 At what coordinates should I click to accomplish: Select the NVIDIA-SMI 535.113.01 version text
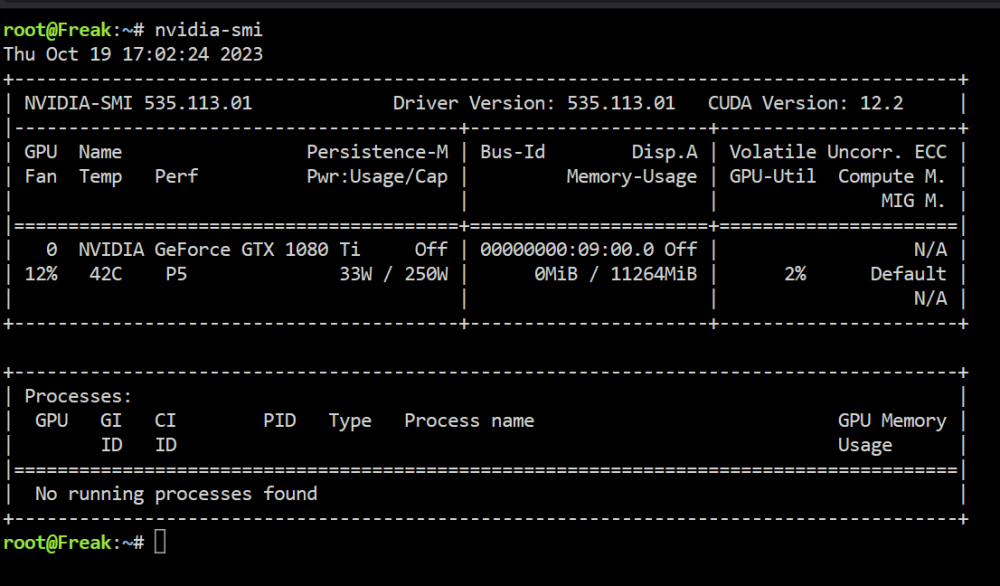[138, 103]
